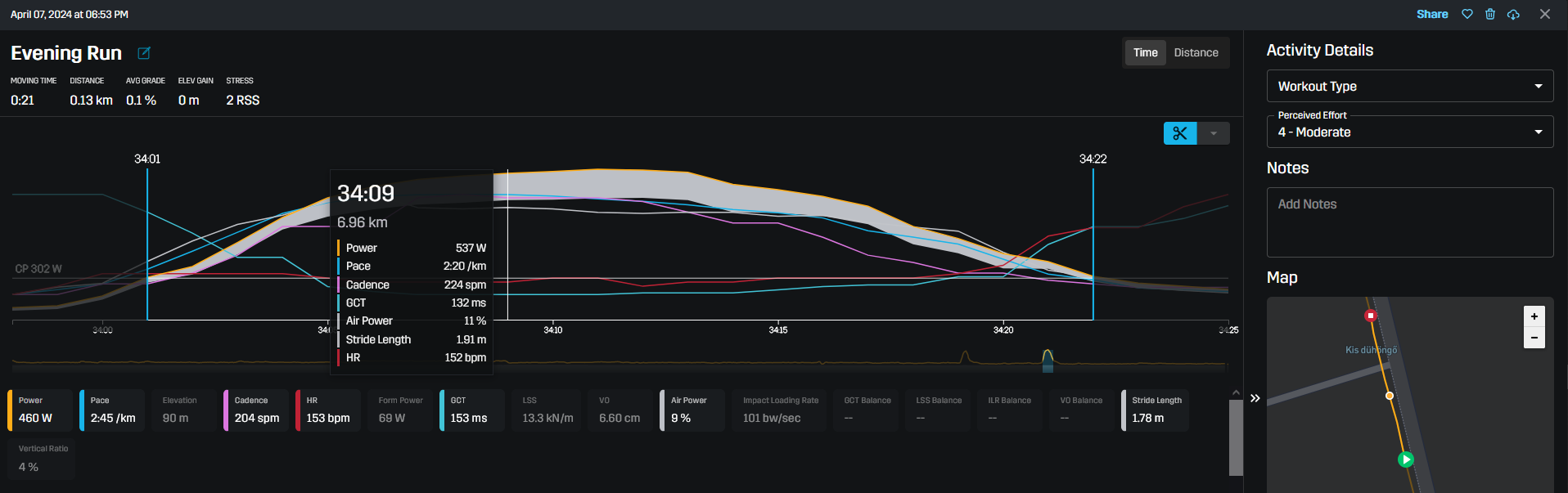
Task: Turn off the Cadence metric tile
Action: click(x=256, y=410)
